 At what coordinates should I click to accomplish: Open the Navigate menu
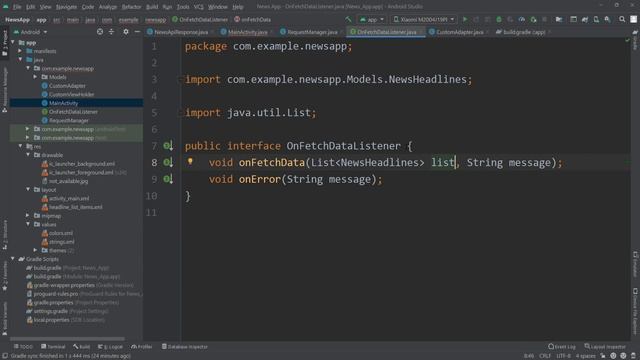66,7
